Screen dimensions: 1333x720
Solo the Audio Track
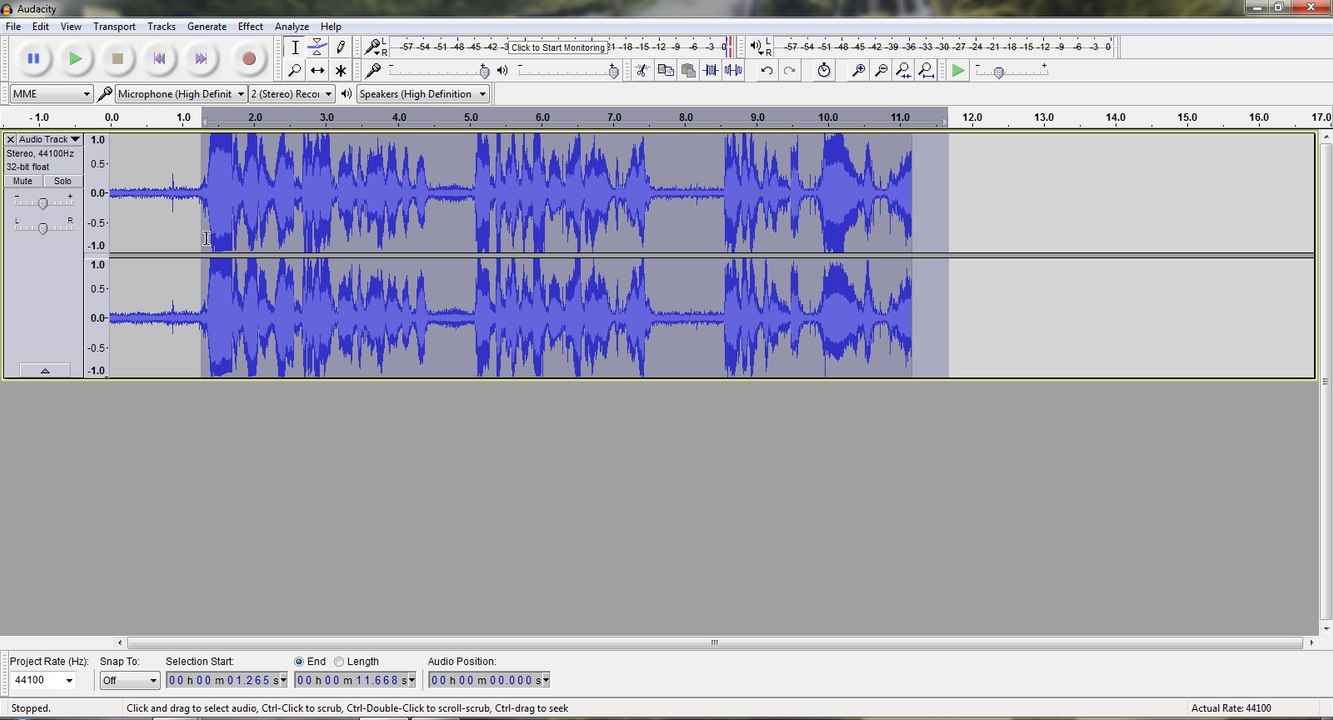coord(63,181)
